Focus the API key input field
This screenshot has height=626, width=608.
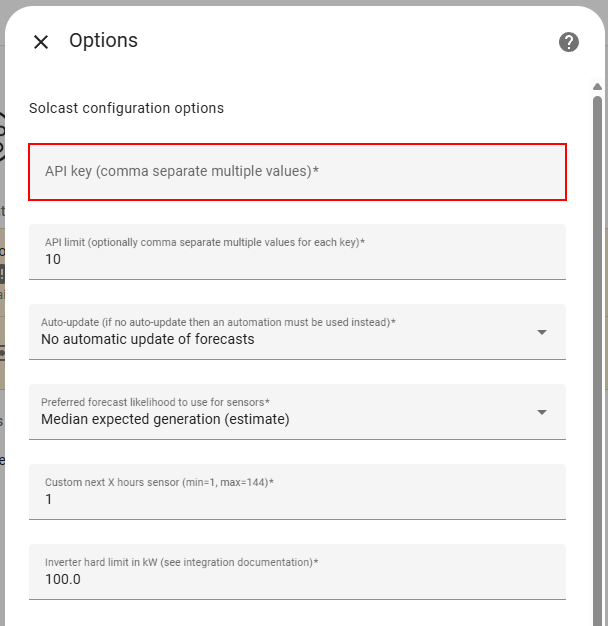coord(298,172)
